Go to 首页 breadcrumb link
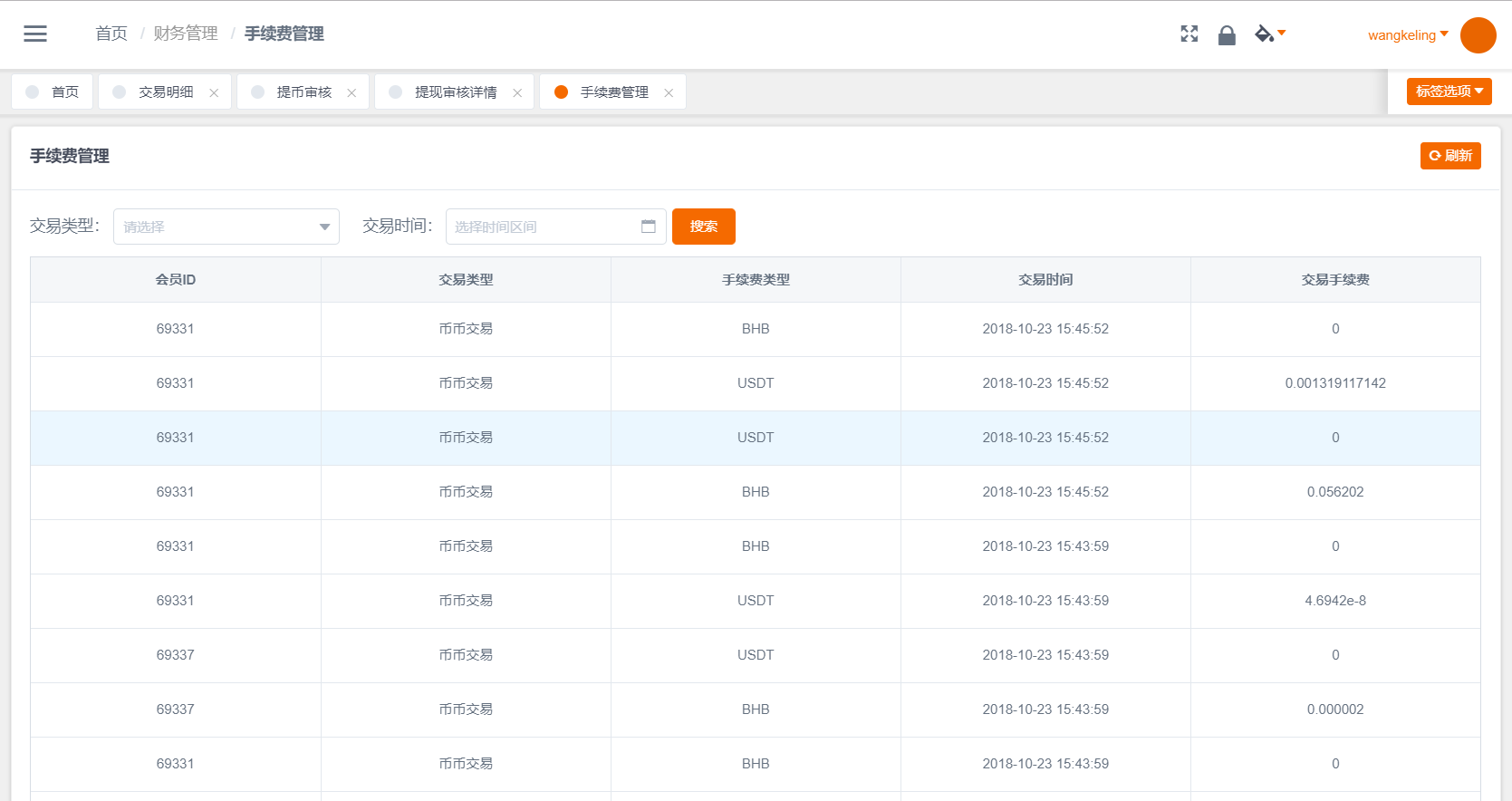 (111, 34)
